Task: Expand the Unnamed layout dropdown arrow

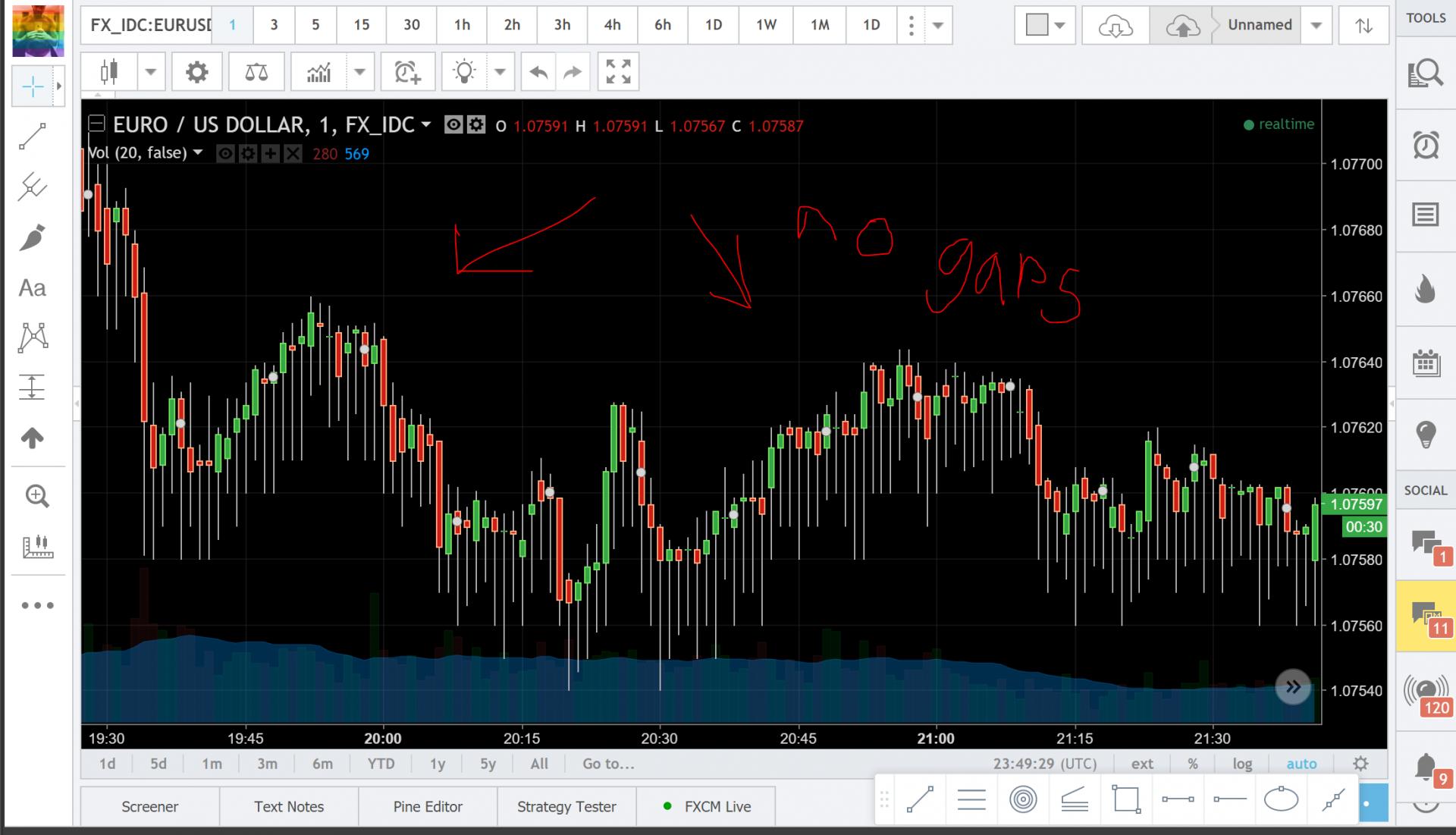Action: point(1316,25)
